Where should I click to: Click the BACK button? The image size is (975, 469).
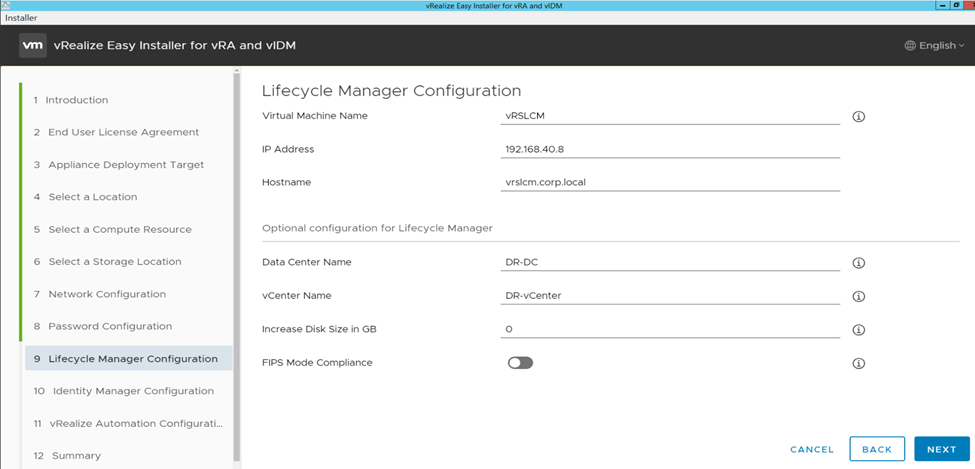[x=877, y=449]
